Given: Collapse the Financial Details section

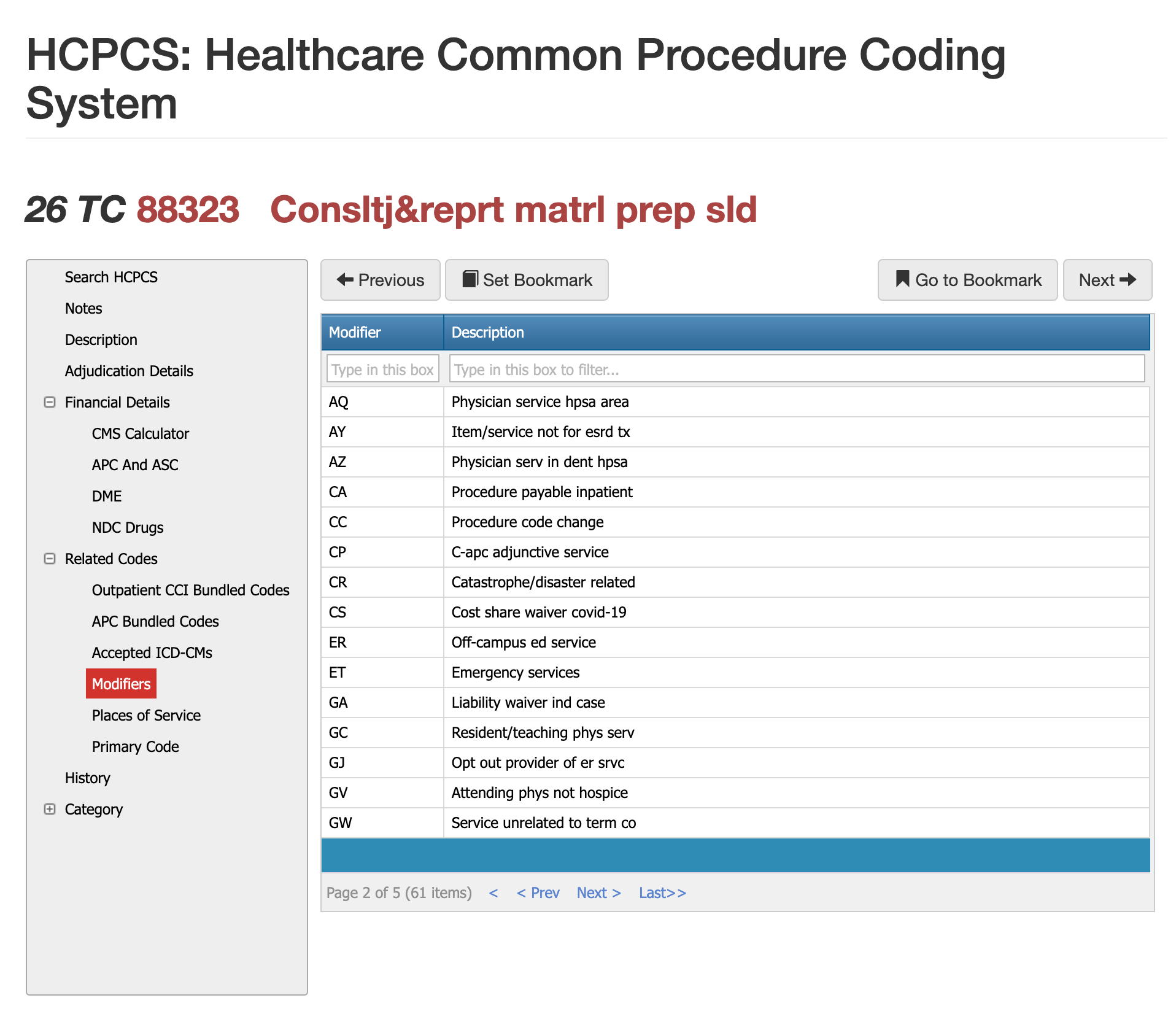Looking at the screenshot, I should click(50, 402).
